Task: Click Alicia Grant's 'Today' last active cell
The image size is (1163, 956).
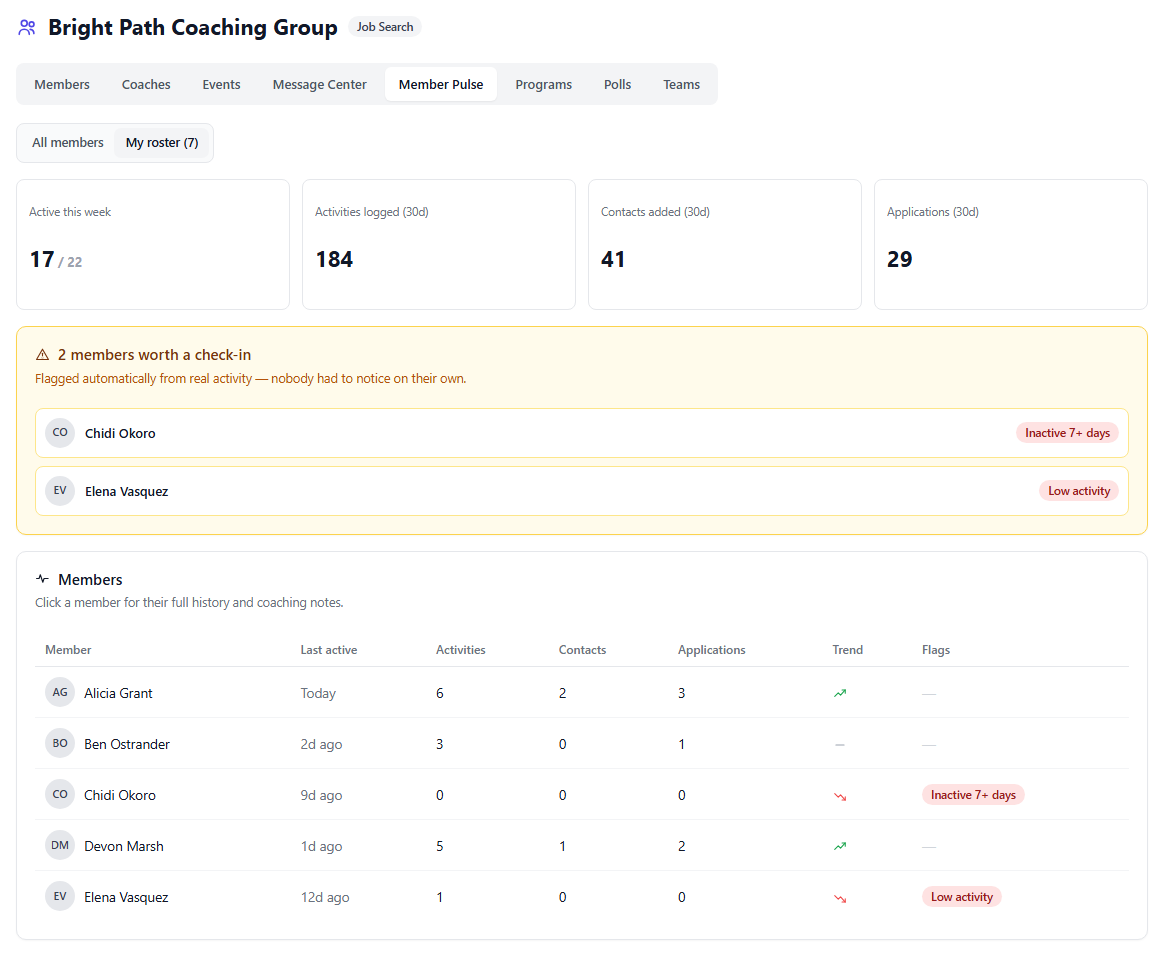Action: pos(318,693)
